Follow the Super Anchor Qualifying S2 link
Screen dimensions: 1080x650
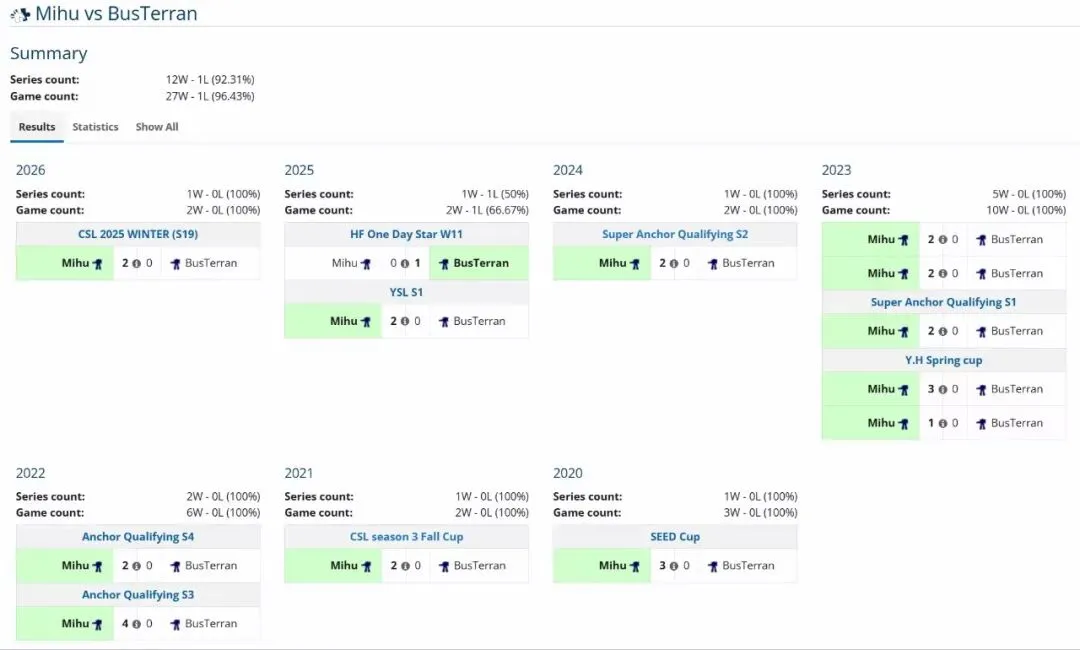(x=675, y=234)
